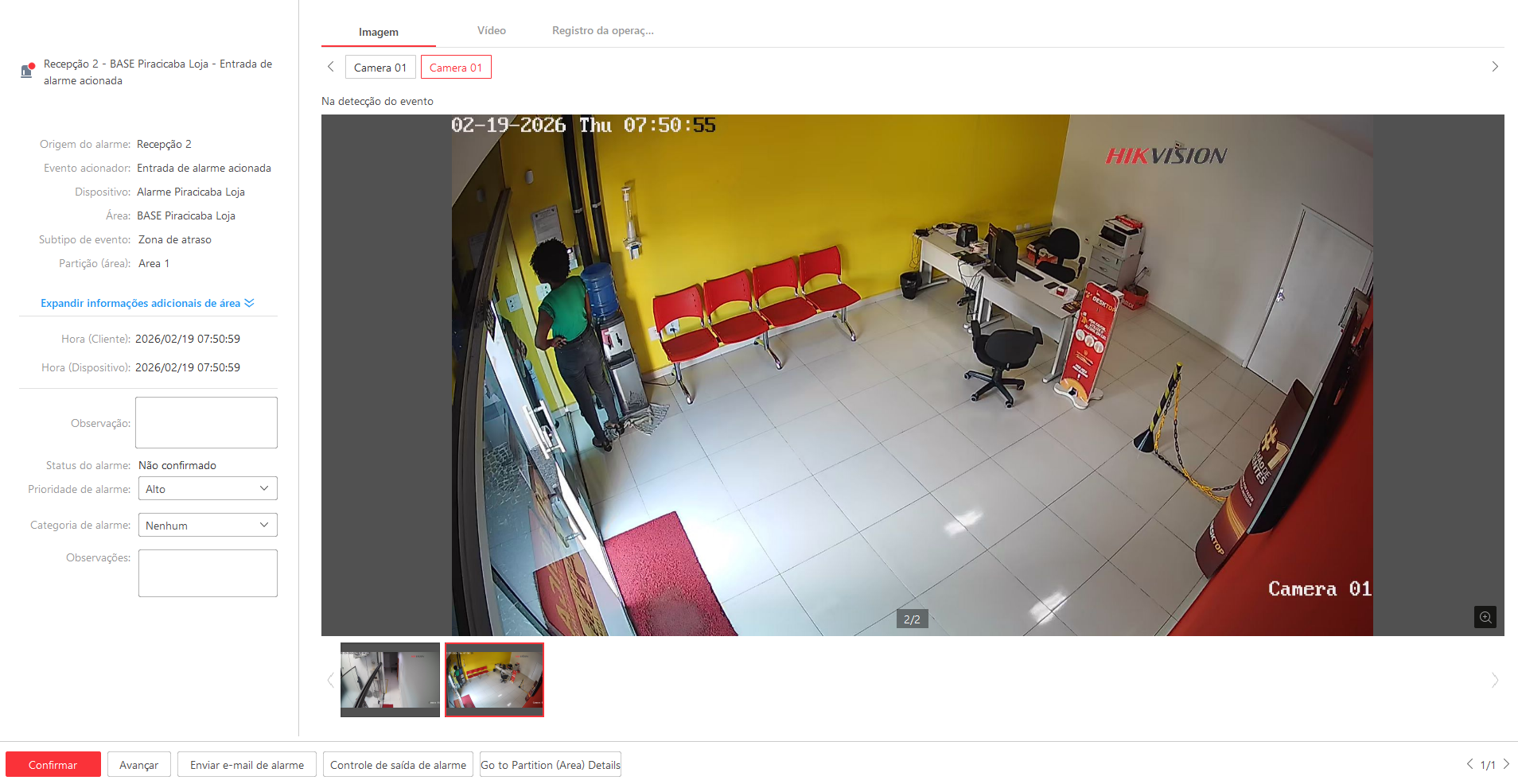Click the alarm source icon beside Recepção 2
The image size is (1518, 784).
coord(27,71)
